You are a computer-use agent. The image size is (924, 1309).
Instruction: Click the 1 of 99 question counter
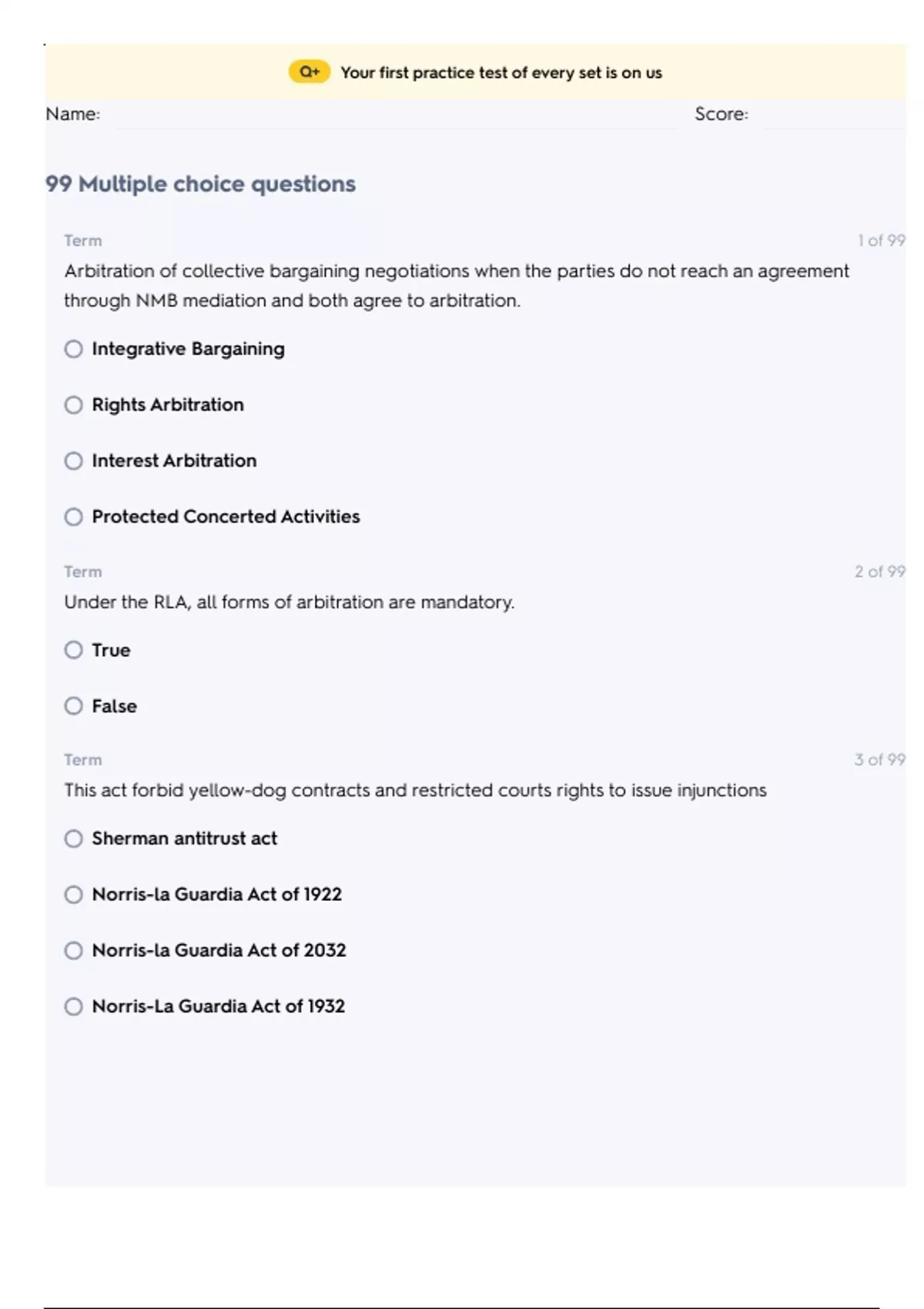tap(881, 241)
